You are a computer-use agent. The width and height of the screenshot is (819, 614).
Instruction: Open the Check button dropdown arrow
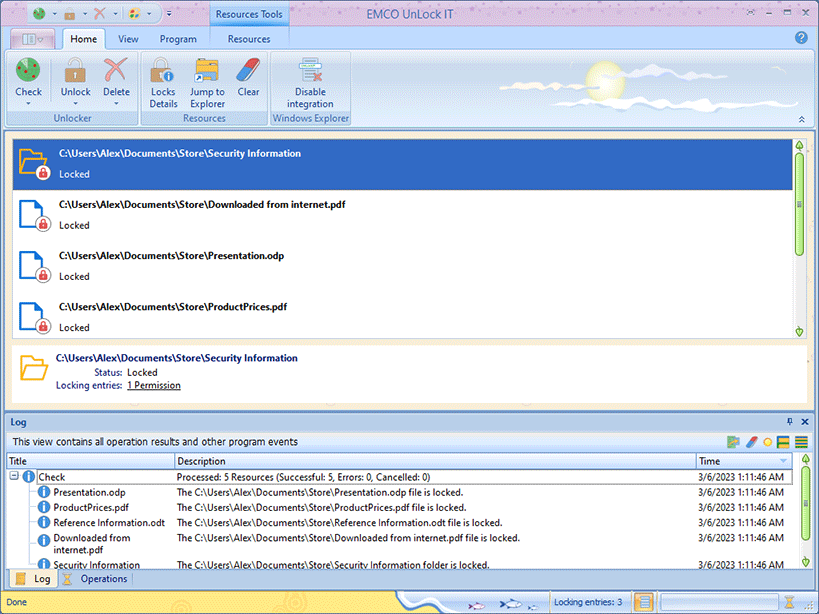[x=28, y=103]
